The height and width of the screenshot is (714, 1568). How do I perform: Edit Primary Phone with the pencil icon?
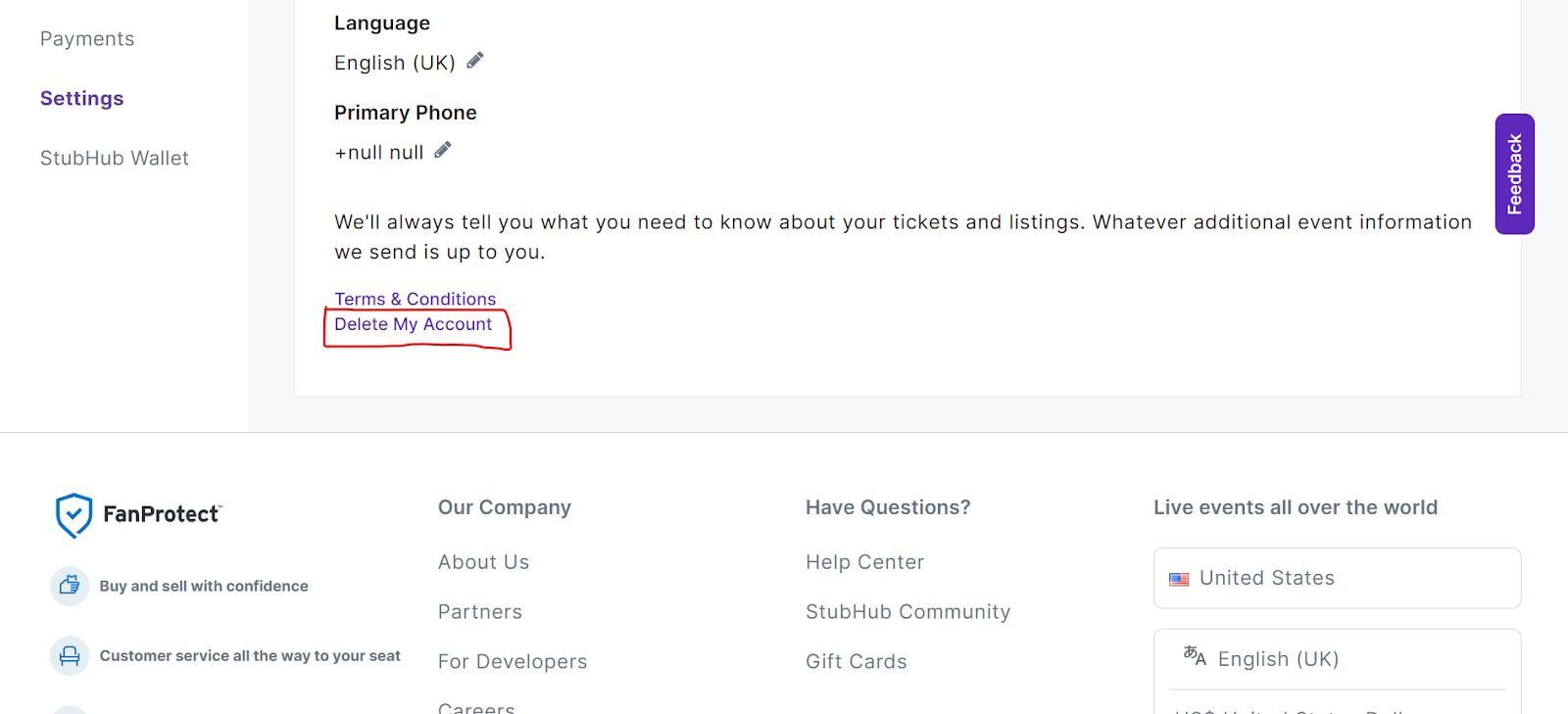pos(443,151)
